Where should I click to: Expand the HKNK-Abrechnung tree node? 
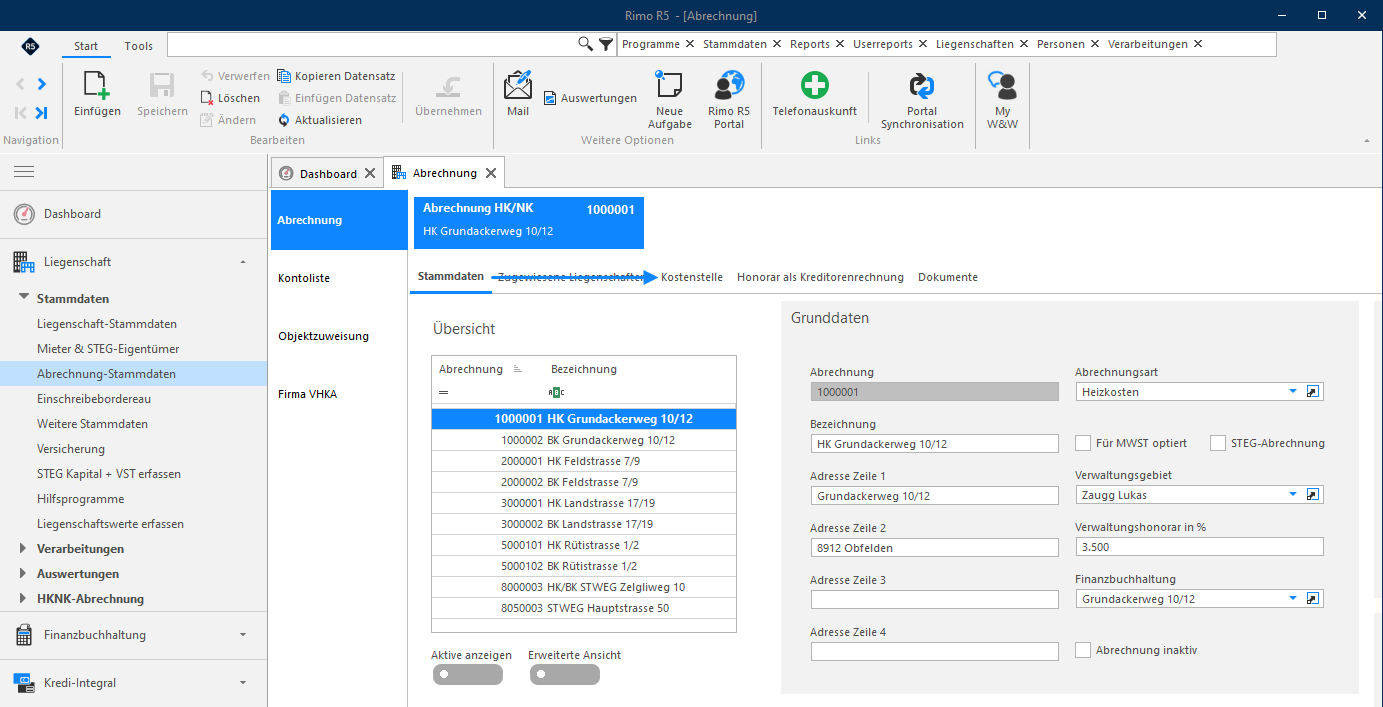tap(24, 598)
